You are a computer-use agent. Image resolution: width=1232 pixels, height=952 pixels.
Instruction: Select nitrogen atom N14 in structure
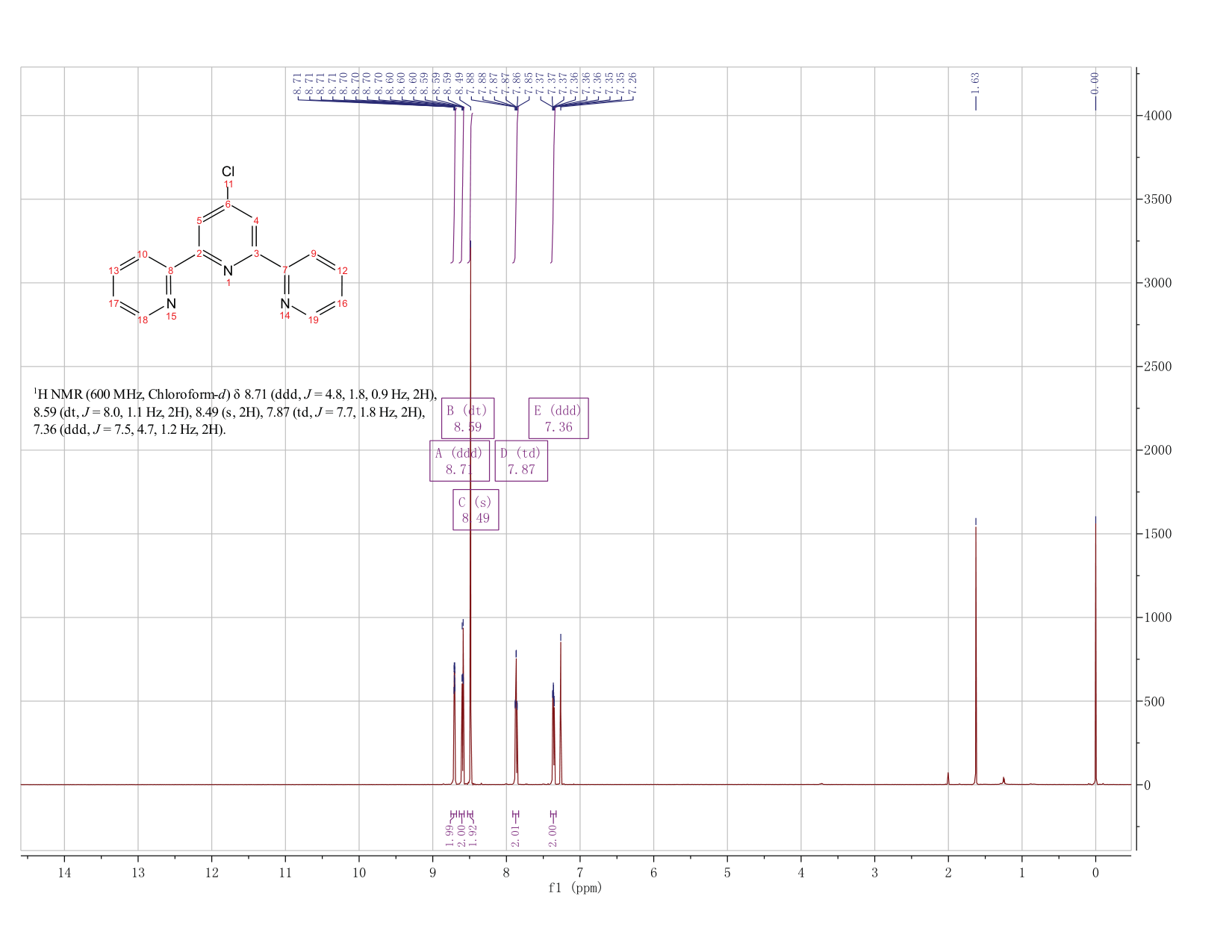[285, 304]
